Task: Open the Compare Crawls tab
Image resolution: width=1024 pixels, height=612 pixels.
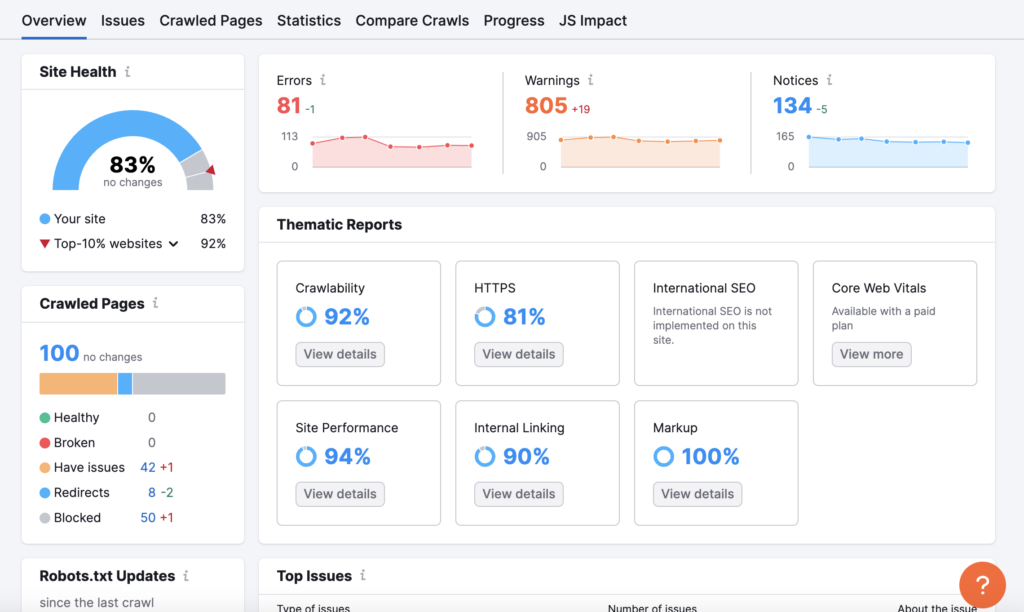Action: click(412, 20)
